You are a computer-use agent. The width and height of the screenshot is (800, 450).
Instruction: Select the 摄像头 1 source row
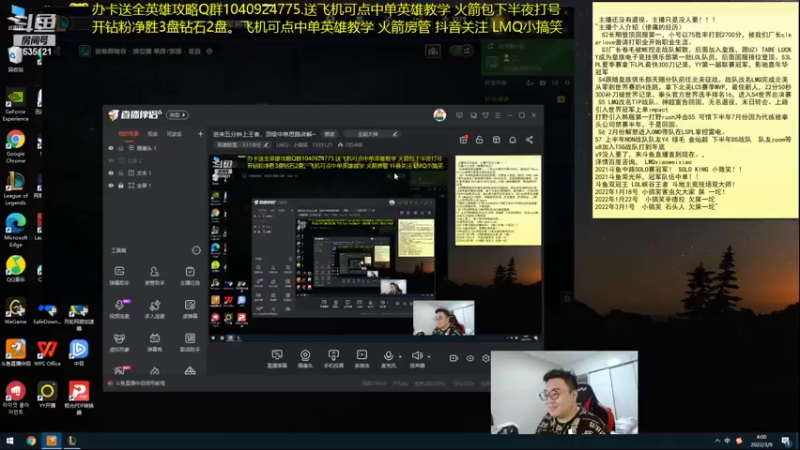155,148
